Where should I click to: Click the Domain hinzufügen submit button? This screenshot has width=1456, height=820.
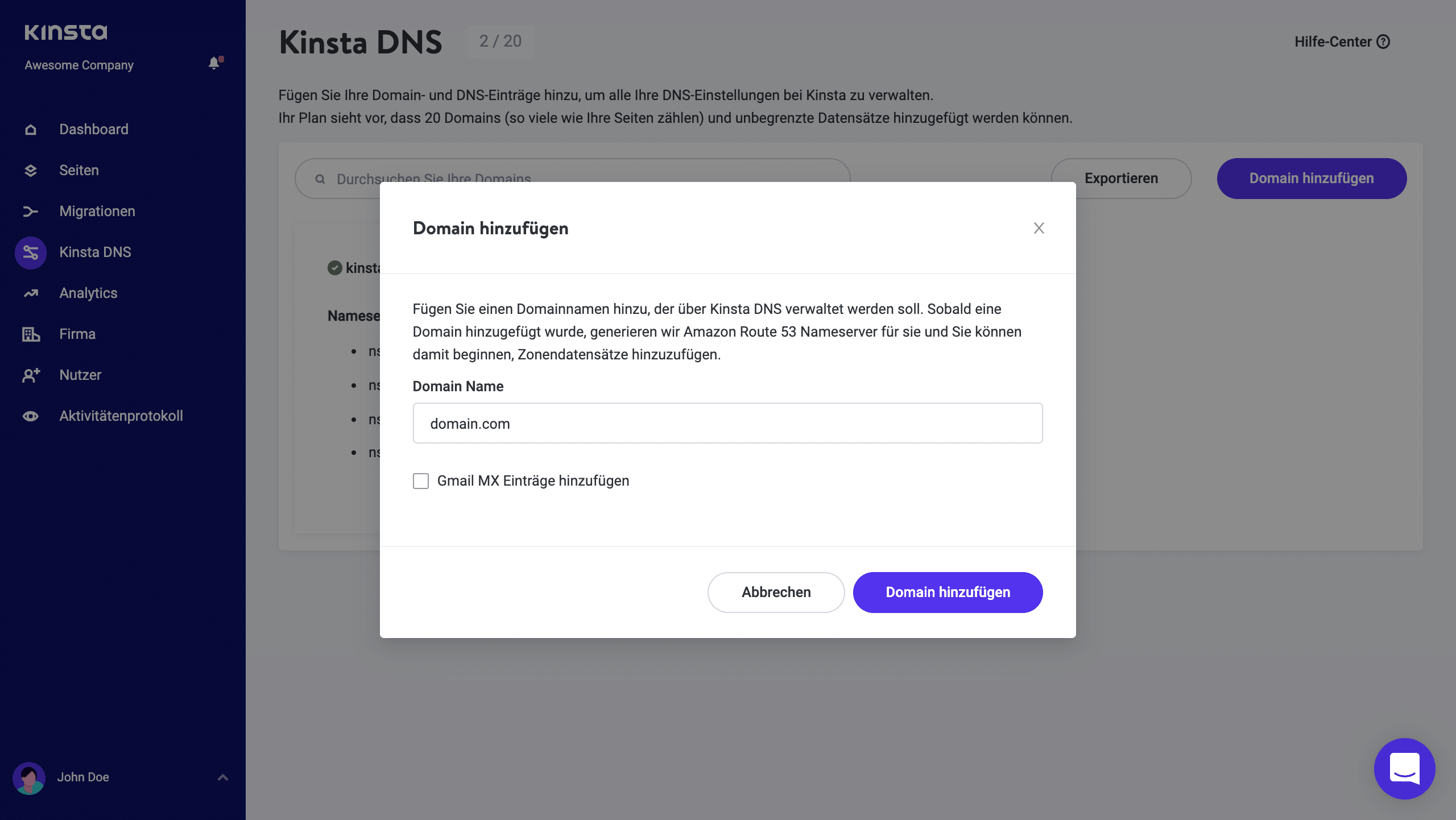pos(948,592)
